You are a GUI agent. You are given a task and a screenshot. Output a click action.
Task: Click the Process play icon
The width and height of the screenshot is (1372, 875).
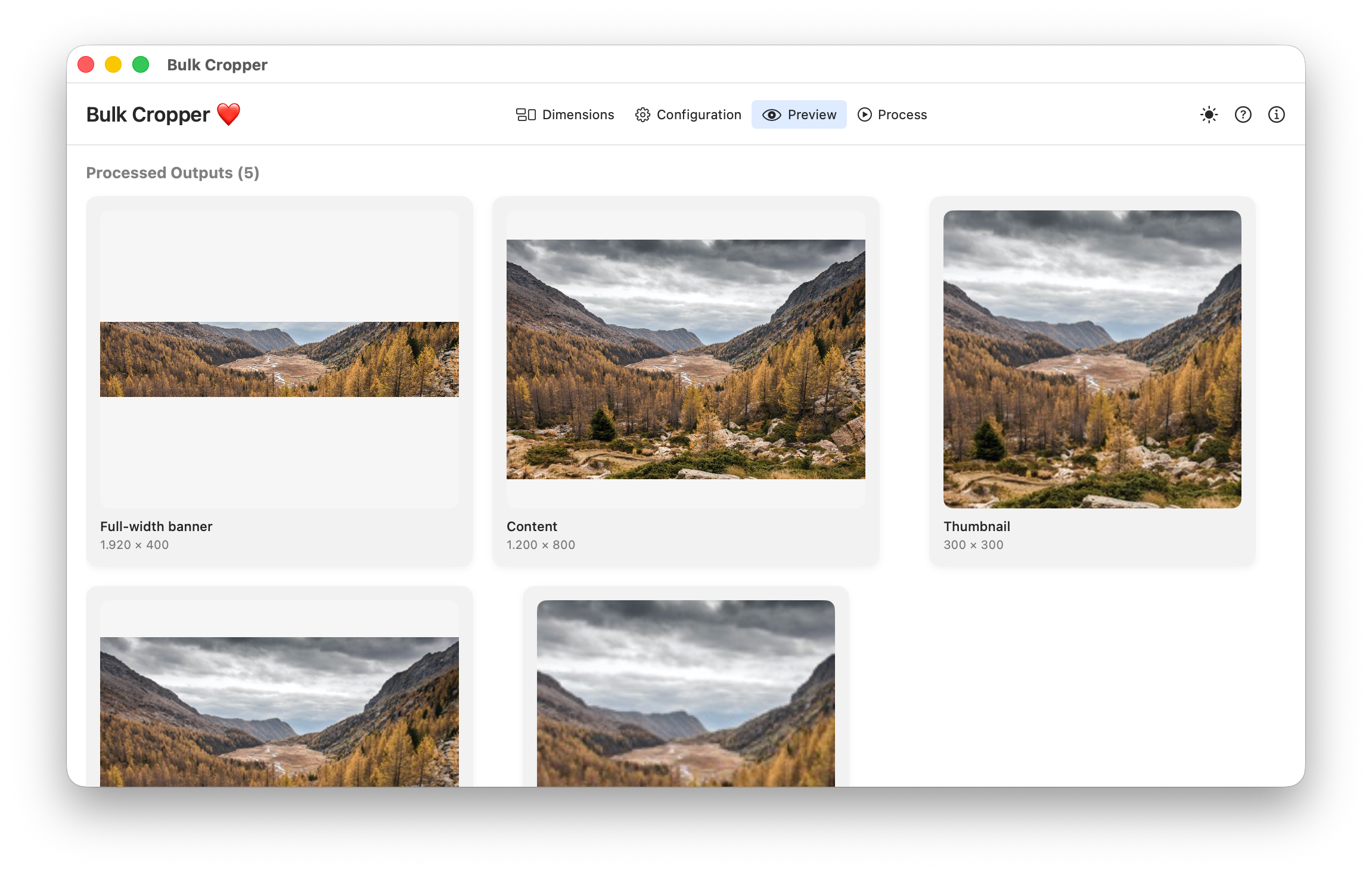pyautogui.click(x=864, y=114)
